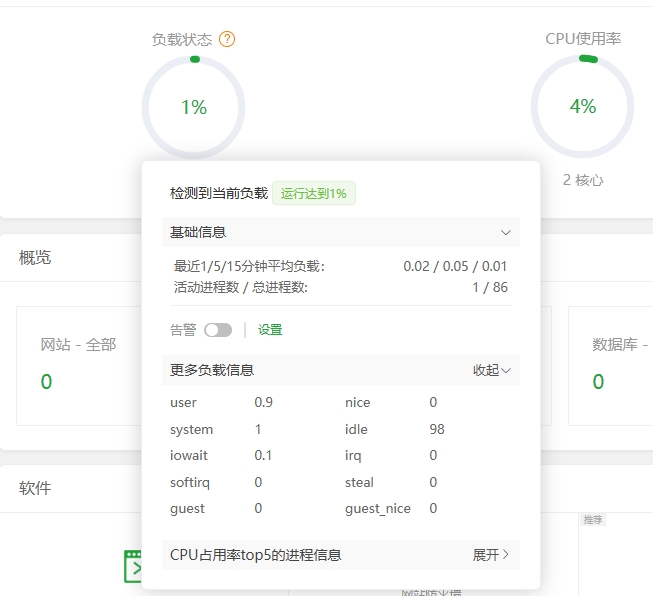This screenshot has width=653, height=596.
Task: Toggle the 告警 alert switch
Action: click(217, 330)
